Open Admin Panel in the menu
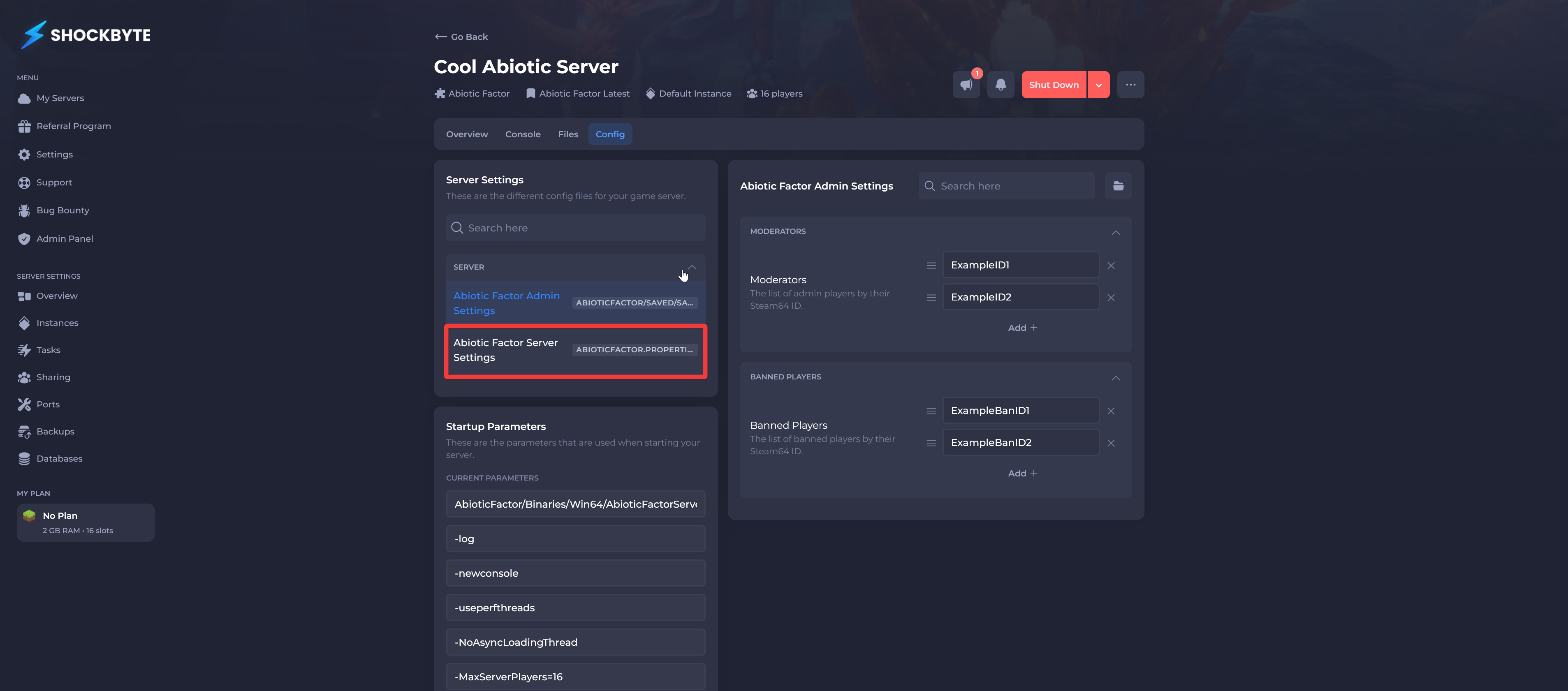 pos(56,238)
